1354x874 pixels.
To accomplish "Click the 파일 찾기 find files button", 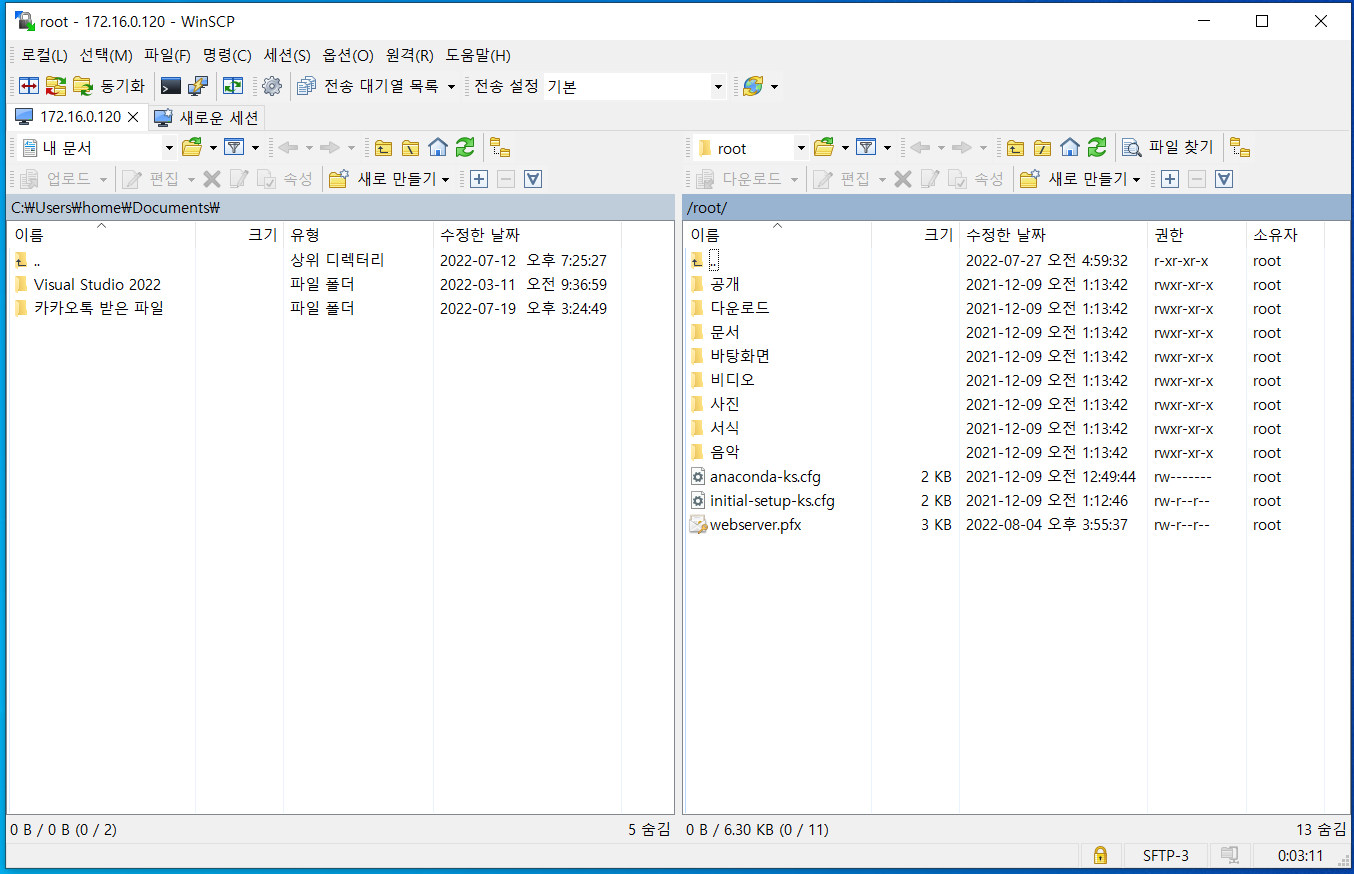I will coord(1167,148).
